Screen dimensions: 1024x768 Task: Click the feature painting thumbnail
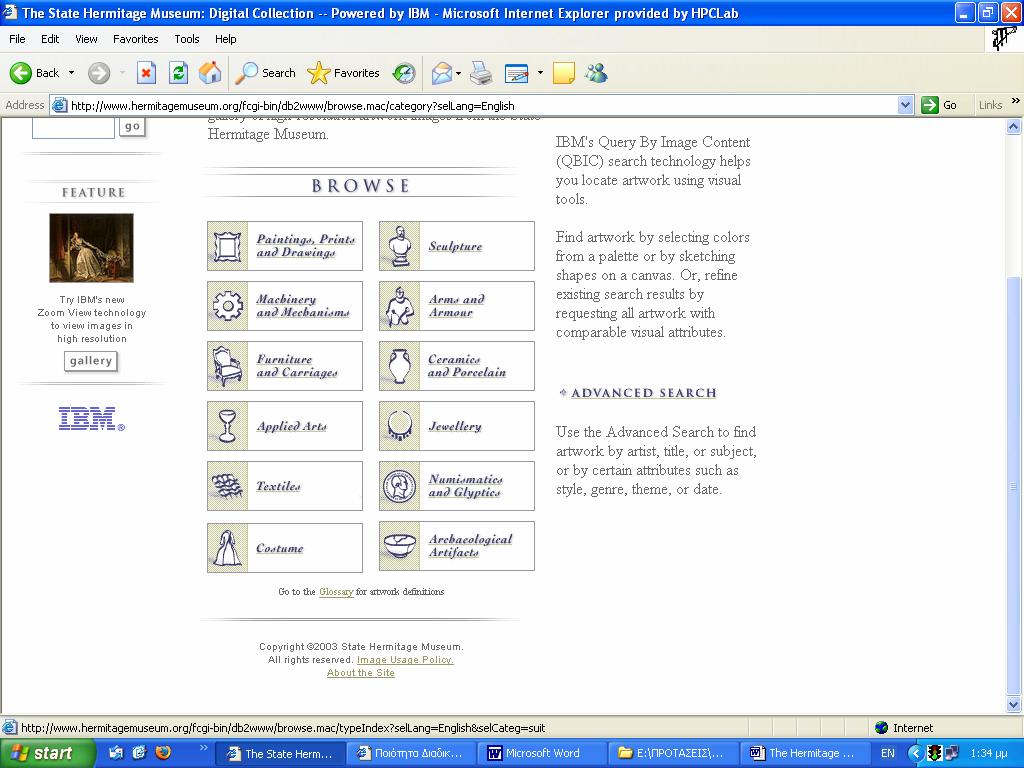tap(91, 248)
